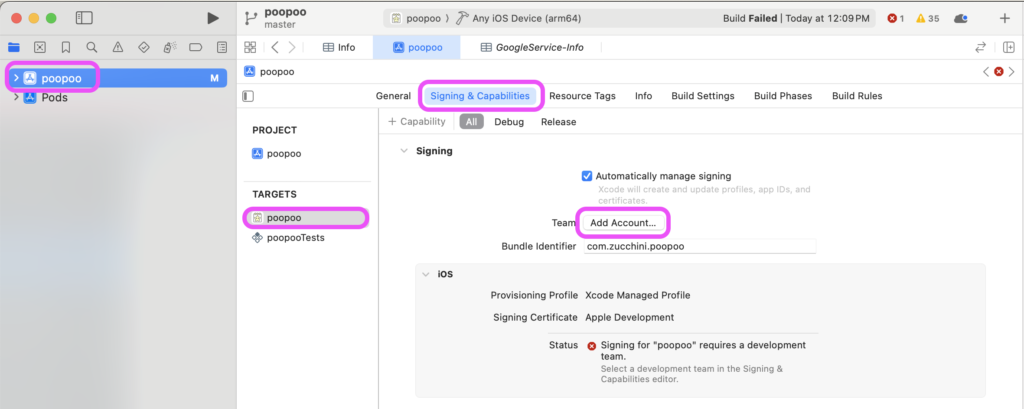Viewport: 1024px width, 409px height.
Task: Click the yellow warning count indicator
Action: (x=927, y=18)
